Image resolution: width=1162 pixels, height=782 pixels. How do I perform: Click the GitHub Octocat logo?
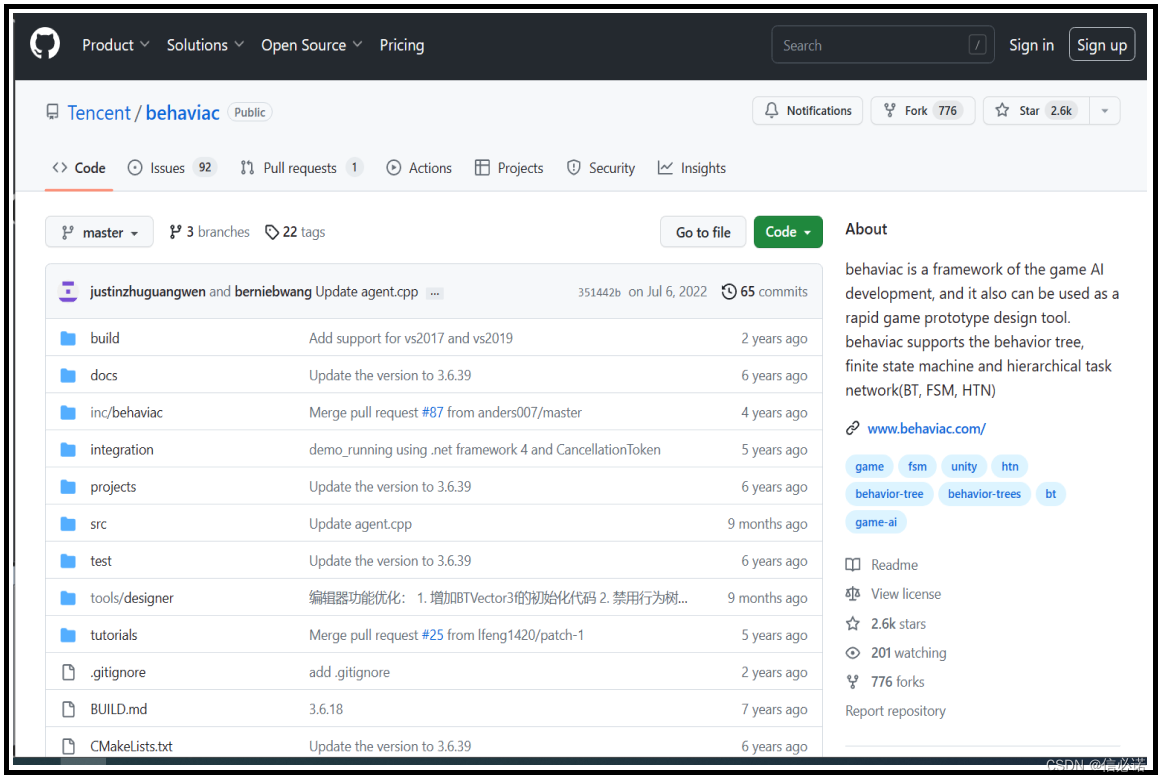click(x=44, y=44)
